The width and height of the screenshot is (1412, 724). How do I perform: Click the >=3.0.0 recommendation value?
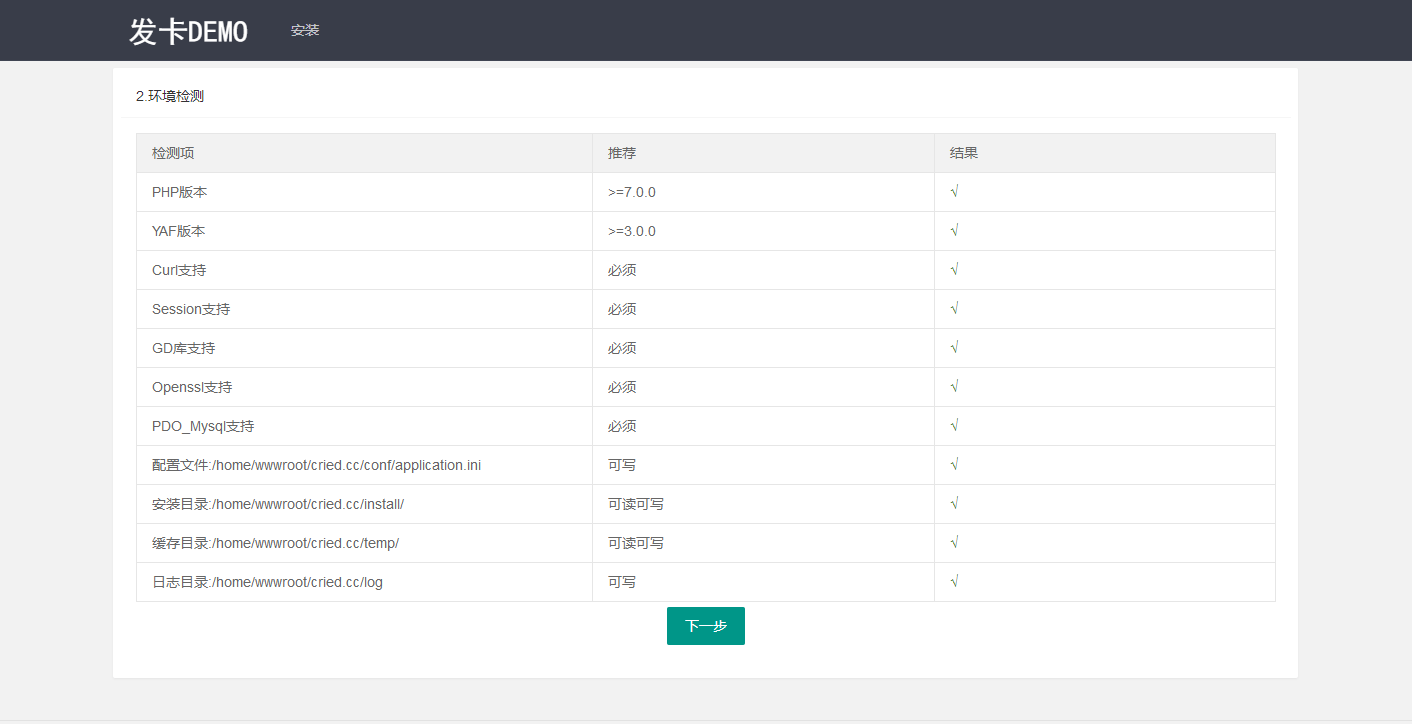point(632,231)
